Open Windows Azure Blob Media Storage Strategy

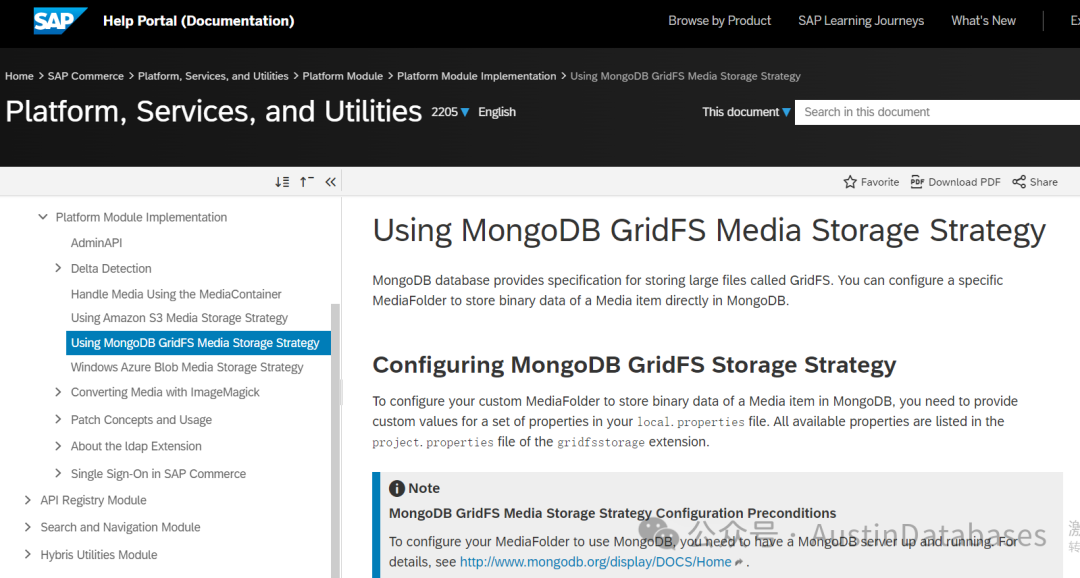pos(187,367)
